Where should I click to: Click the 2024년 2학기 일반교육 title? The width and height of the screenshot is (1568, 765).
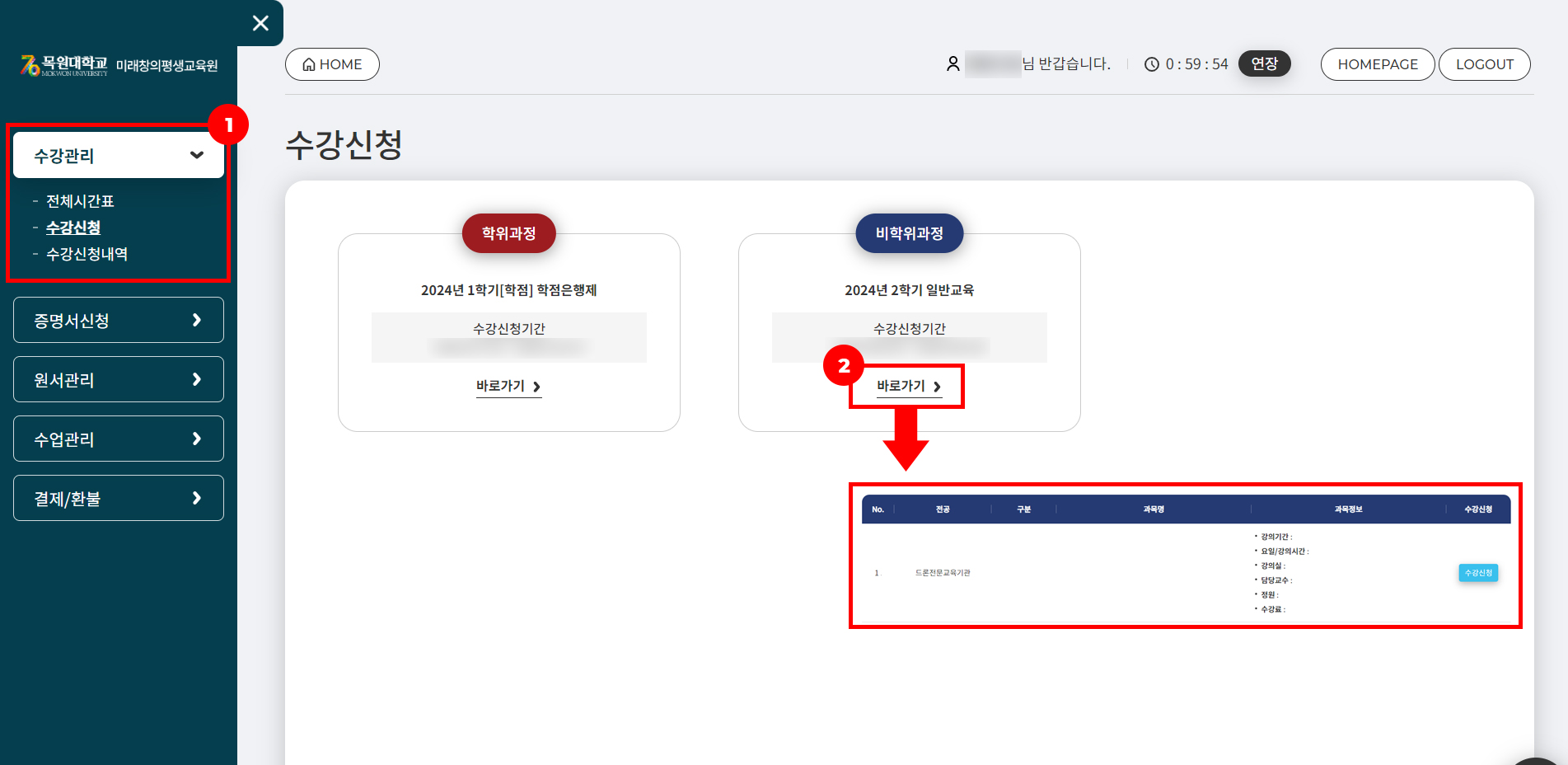click(909, 290)
